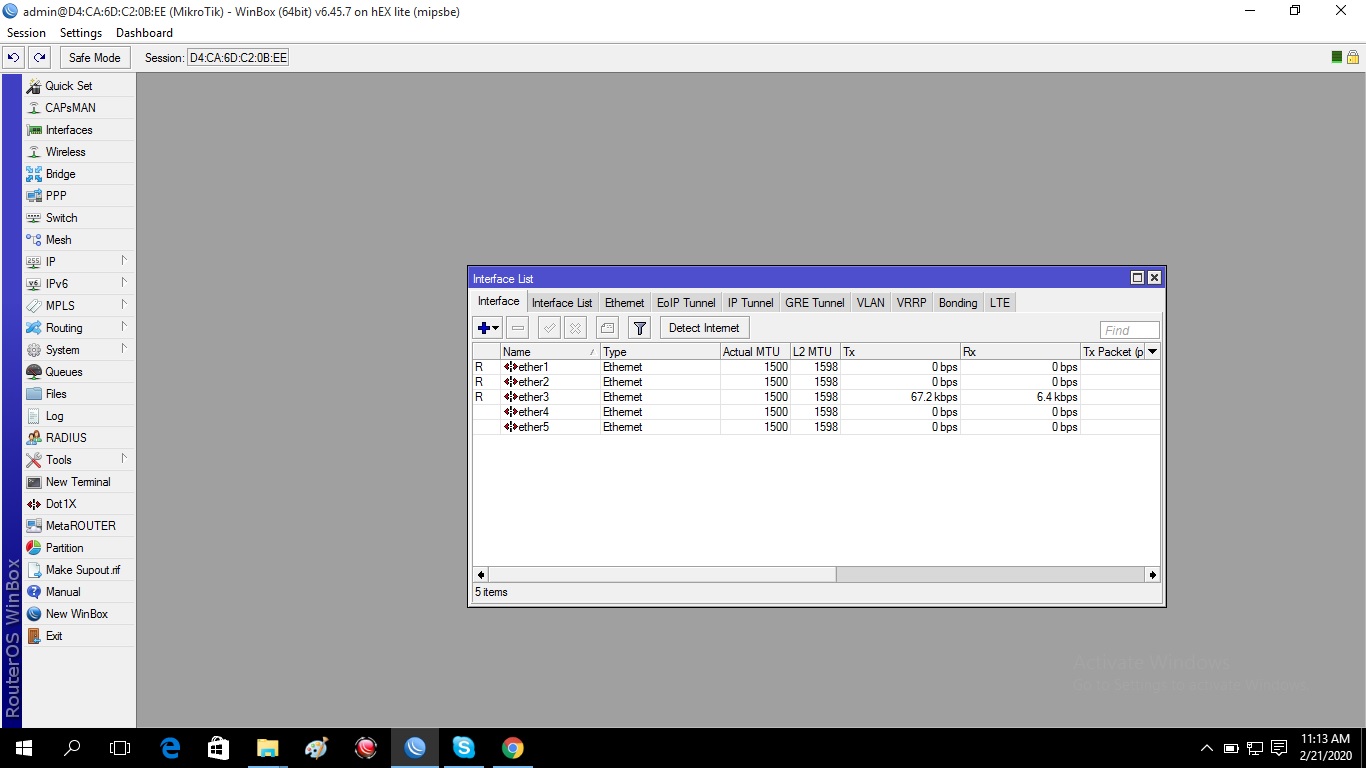Open Chrome from the taskbar
This screenshot has width=1366, height=768.
click(512, 748)
